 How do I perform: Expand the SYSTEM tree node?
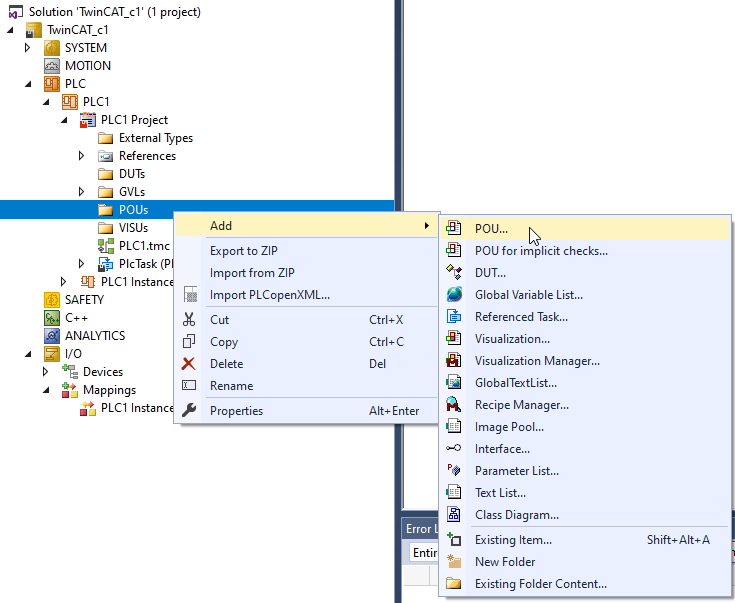pos(28,48)
